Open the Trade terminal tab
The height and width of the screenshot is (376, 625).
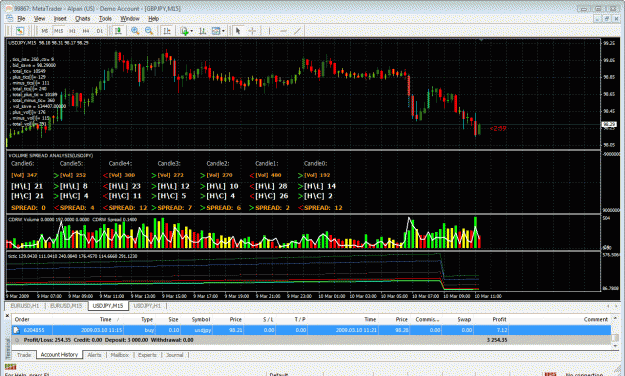(x=24, y=354)
